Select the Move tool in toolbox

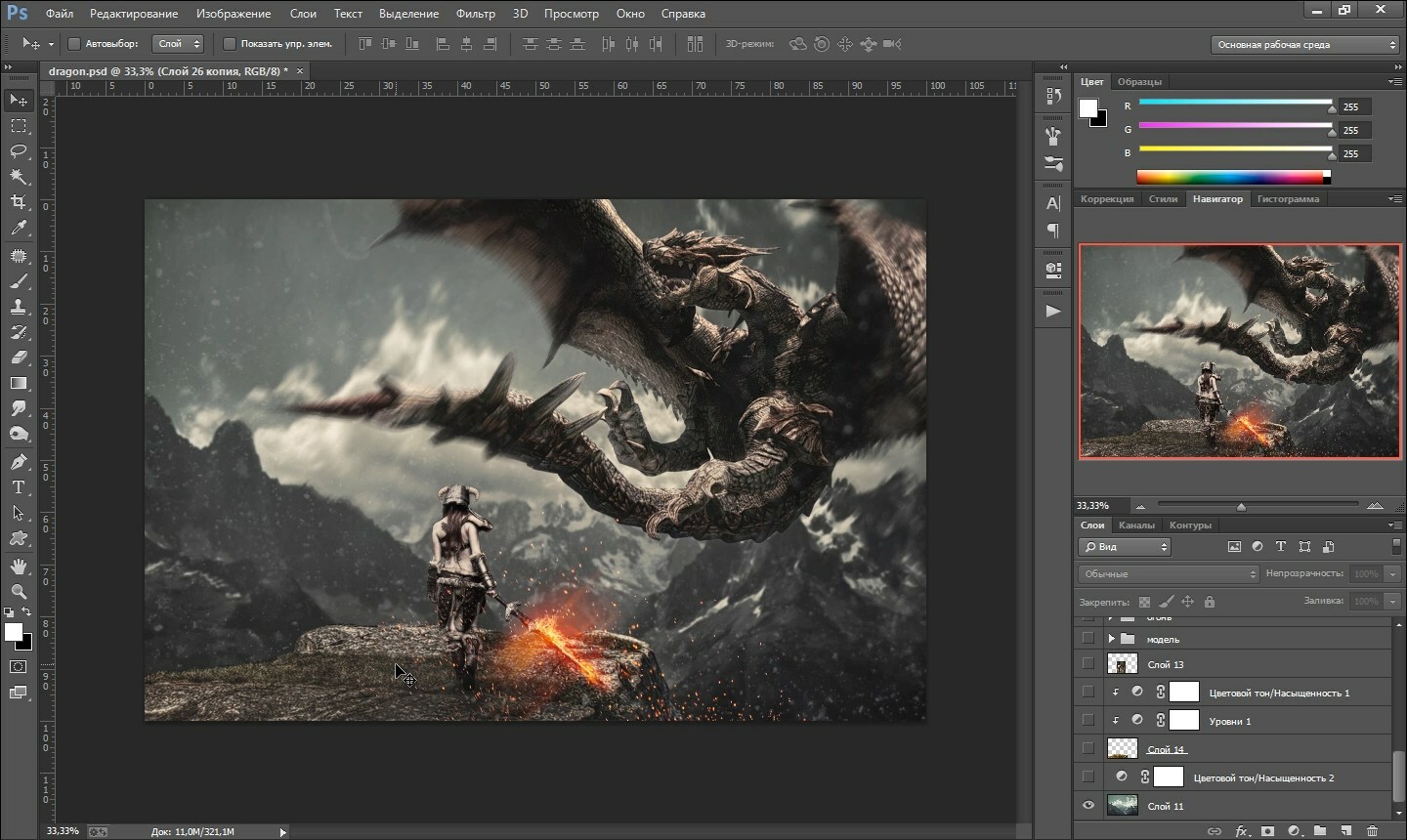pos(19,100)
